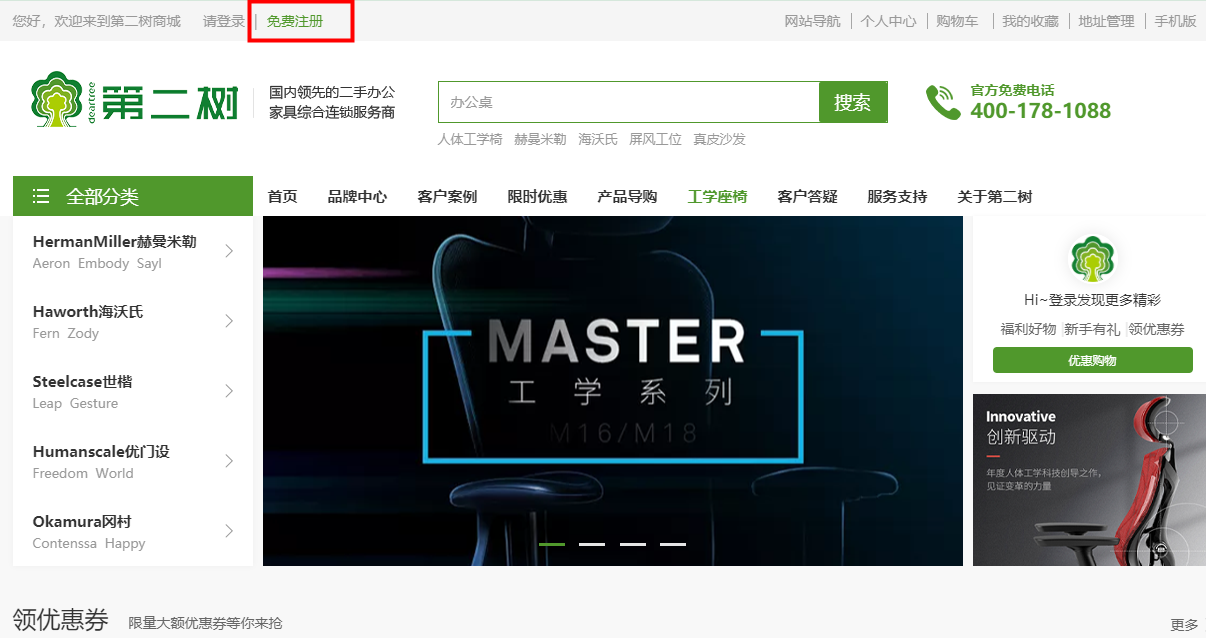Viewport: 1206px width, 638px height.
Task: Open the Freedom sub-category link
Action: point(60,474)
